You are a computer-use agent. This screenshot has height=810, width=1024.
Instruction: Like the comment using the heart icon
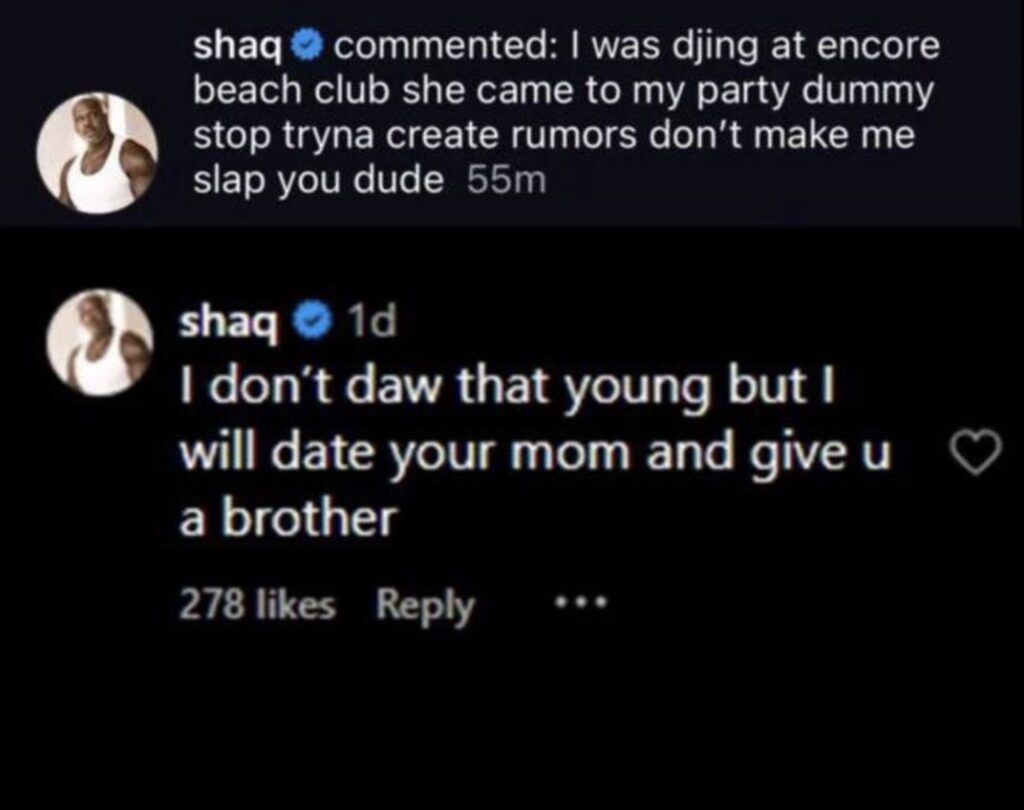coord(974,455)
